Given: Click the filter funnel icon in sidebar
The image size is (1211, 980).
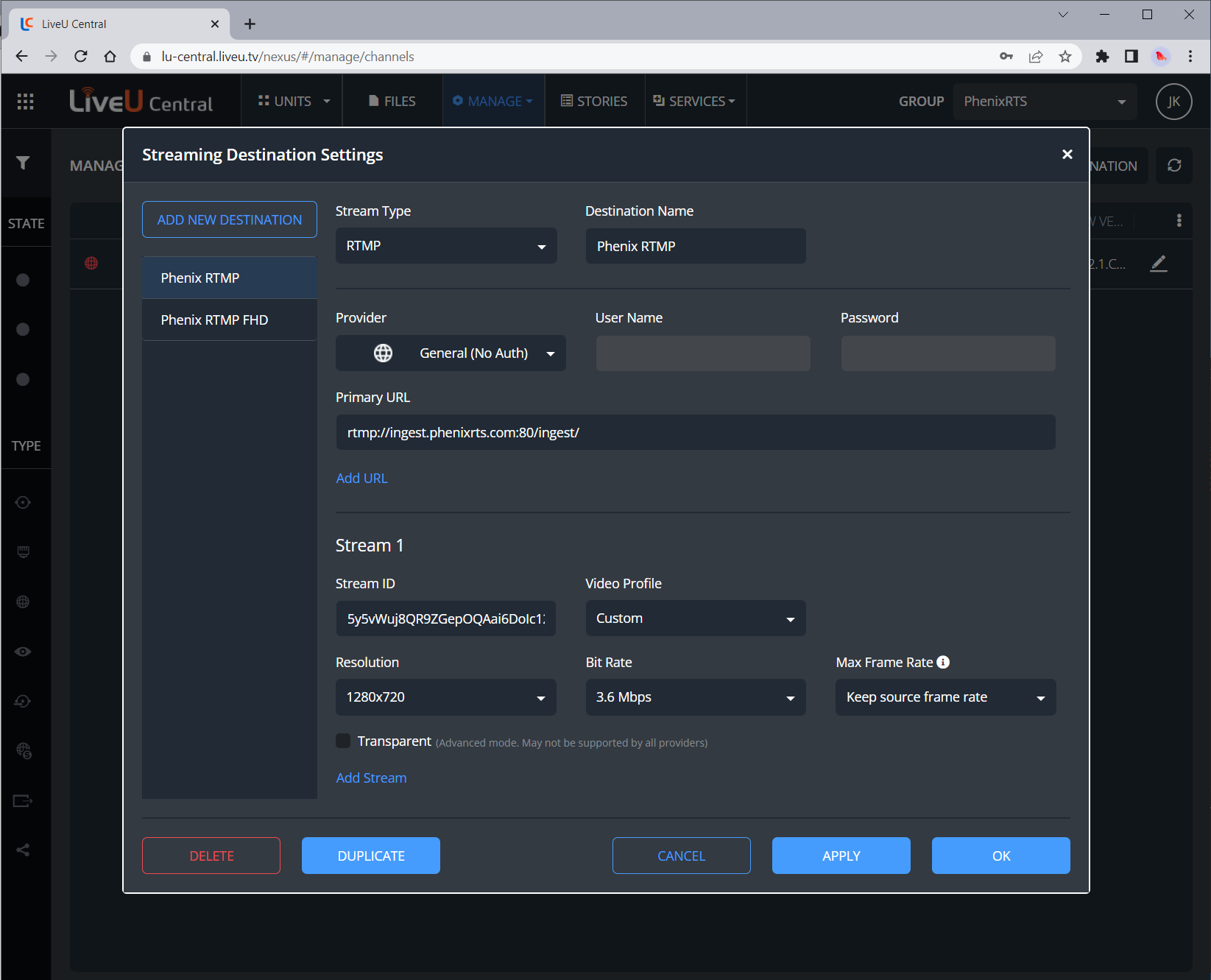Looking at the screenshot, I should (x=23, y=163).
